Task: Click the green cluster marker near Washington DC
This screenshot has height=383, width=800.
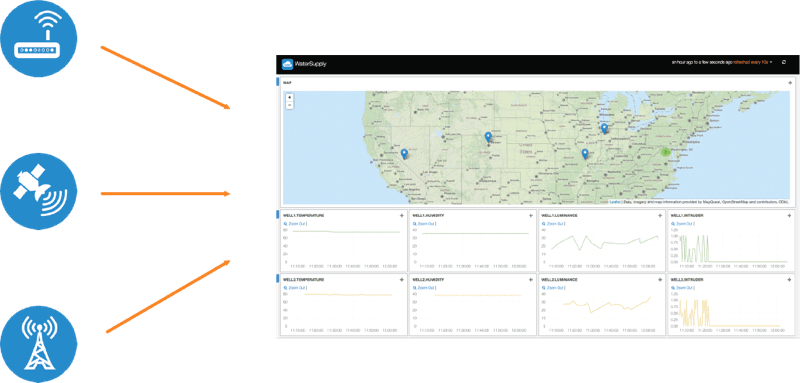Action: pos(665,151)
